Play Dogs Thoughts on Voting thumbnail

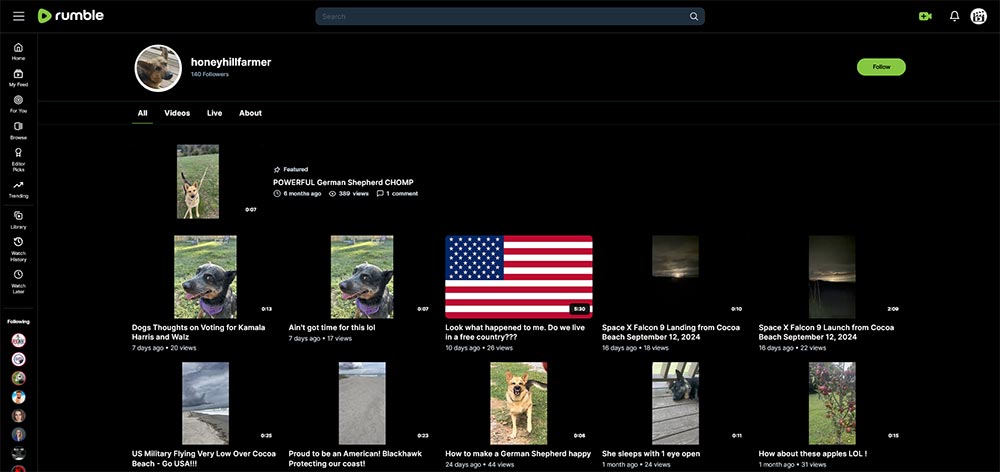[205, 277]
